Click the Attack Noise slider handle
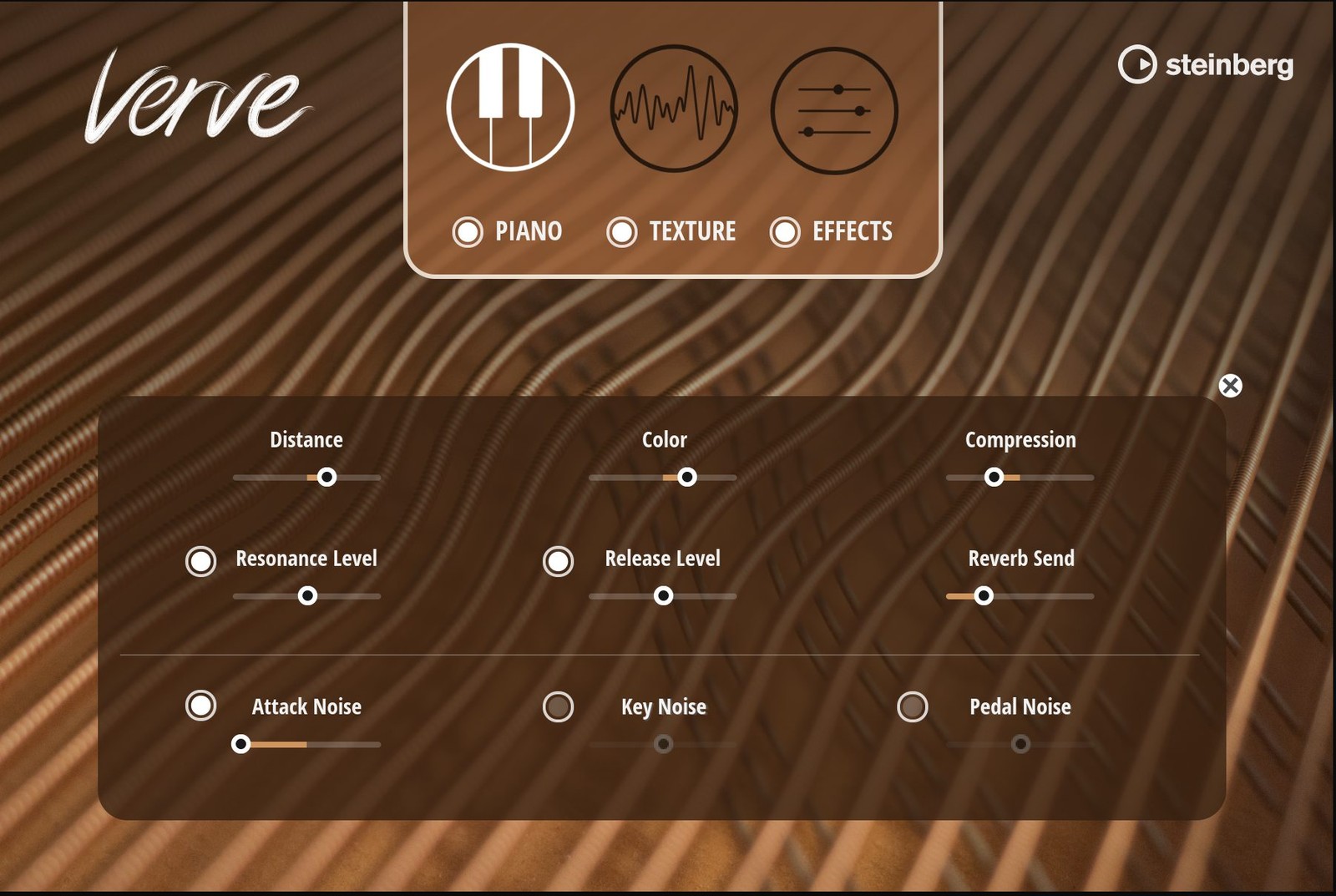This screenshot has height=896, width=1336. coord(240,744)
